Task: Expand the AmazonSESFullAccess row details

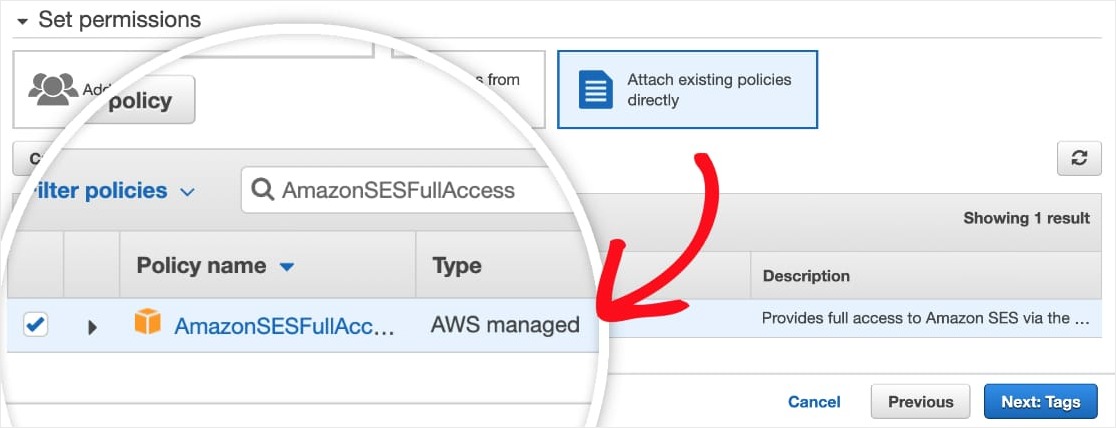Action: (92, 326)
